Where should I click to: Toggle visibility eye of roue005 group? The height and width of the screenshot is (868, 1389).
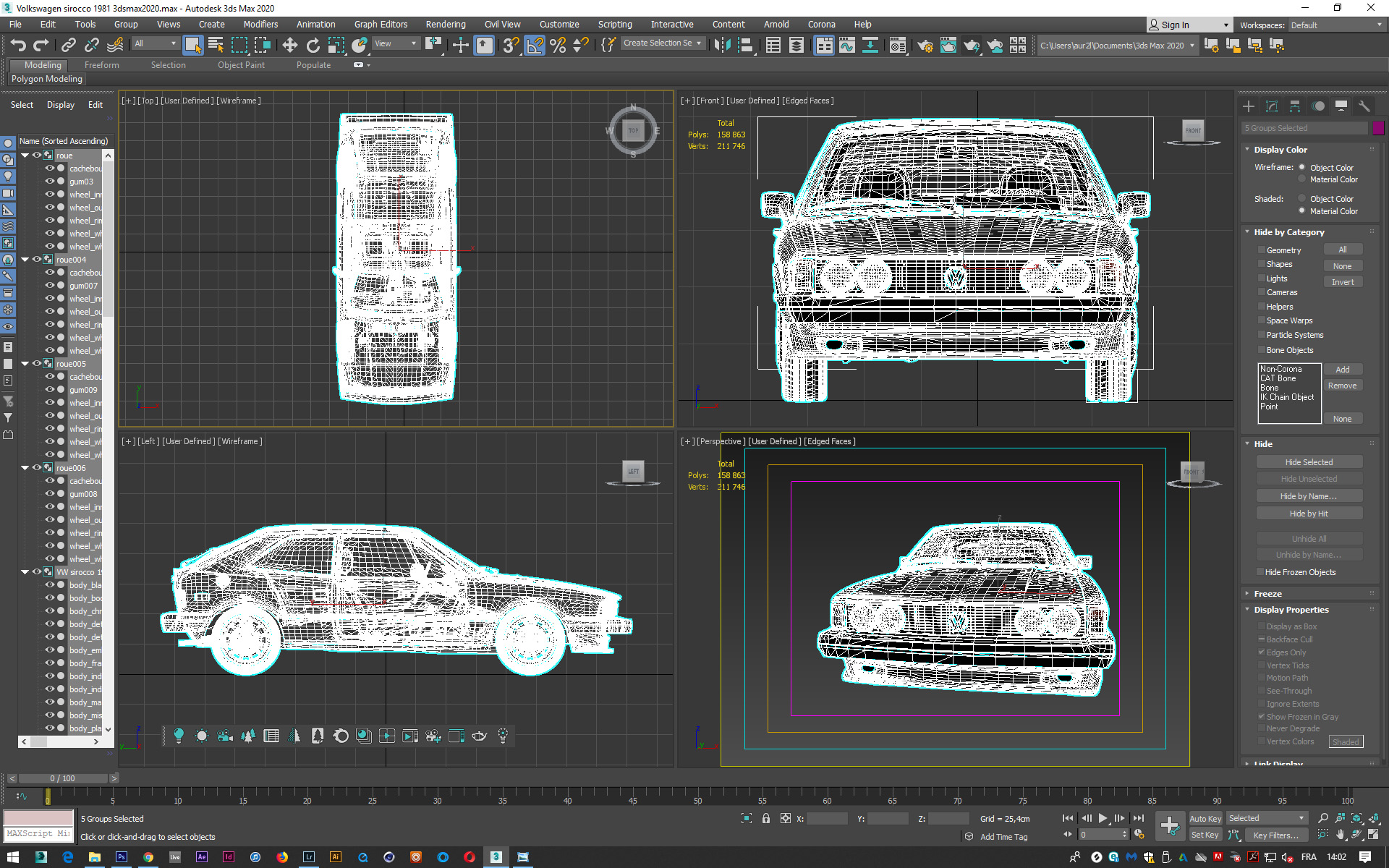click(x=37, y=364)
